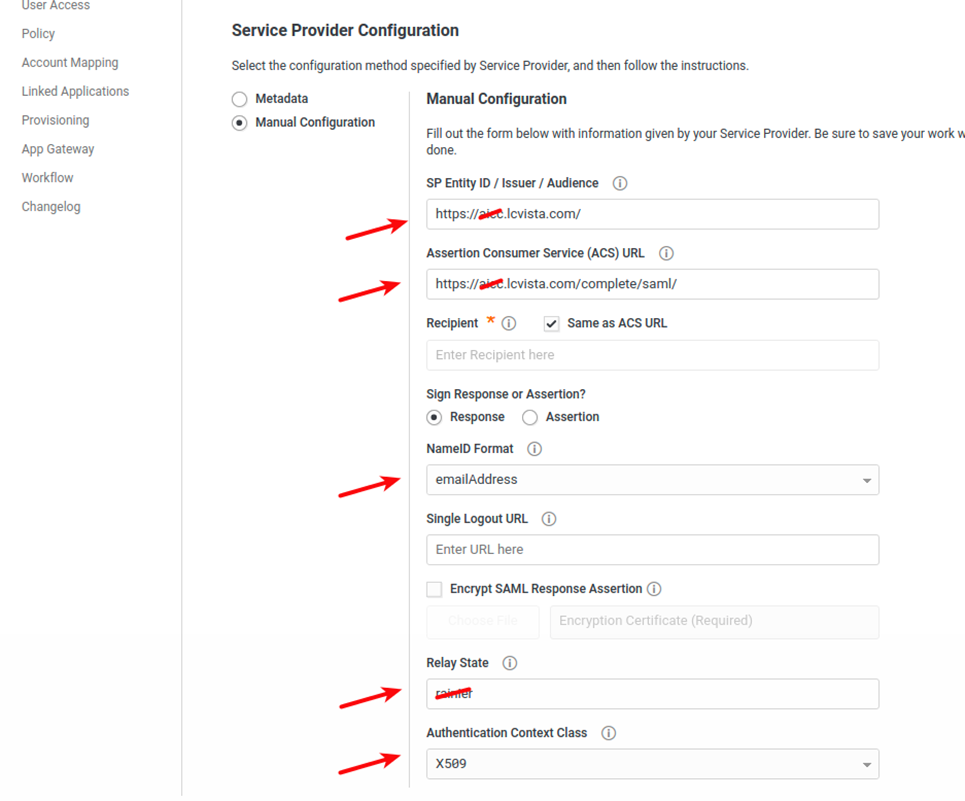Click info icon beside Encrypt SAML Response Assertion

click(654, 589)
